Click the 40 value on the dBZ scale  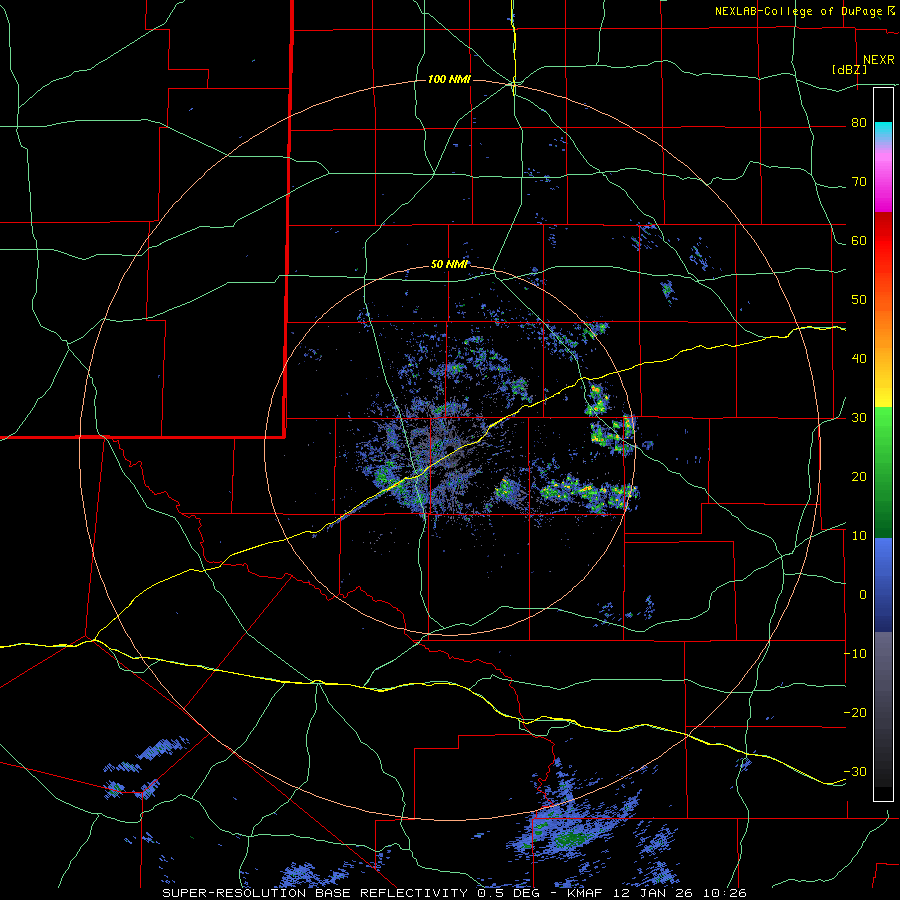coord(859,359)
